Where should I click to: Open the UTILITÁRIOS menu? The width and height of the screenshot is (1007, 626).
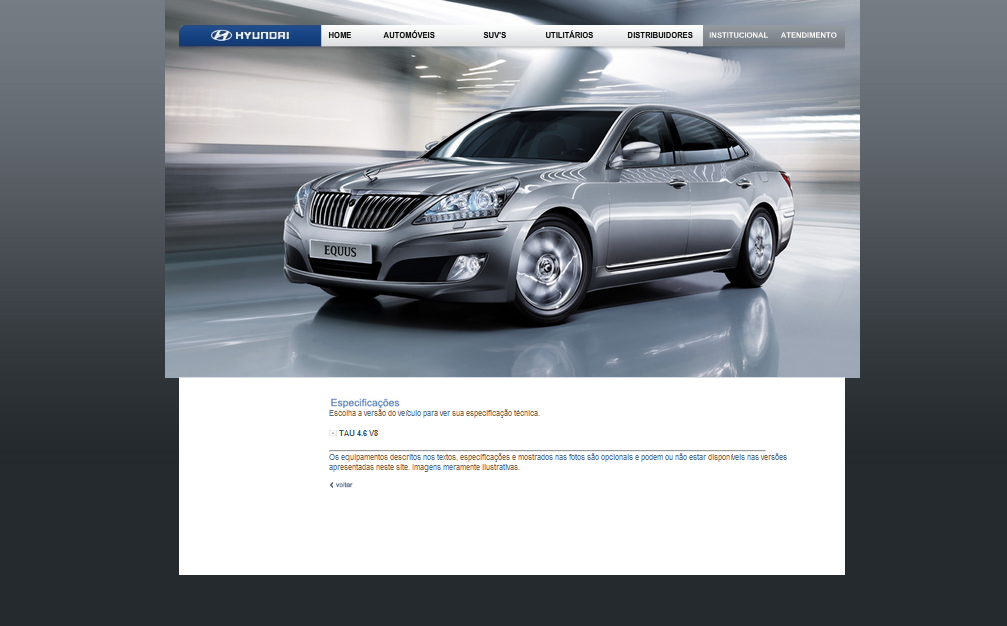tap(569, 35)
